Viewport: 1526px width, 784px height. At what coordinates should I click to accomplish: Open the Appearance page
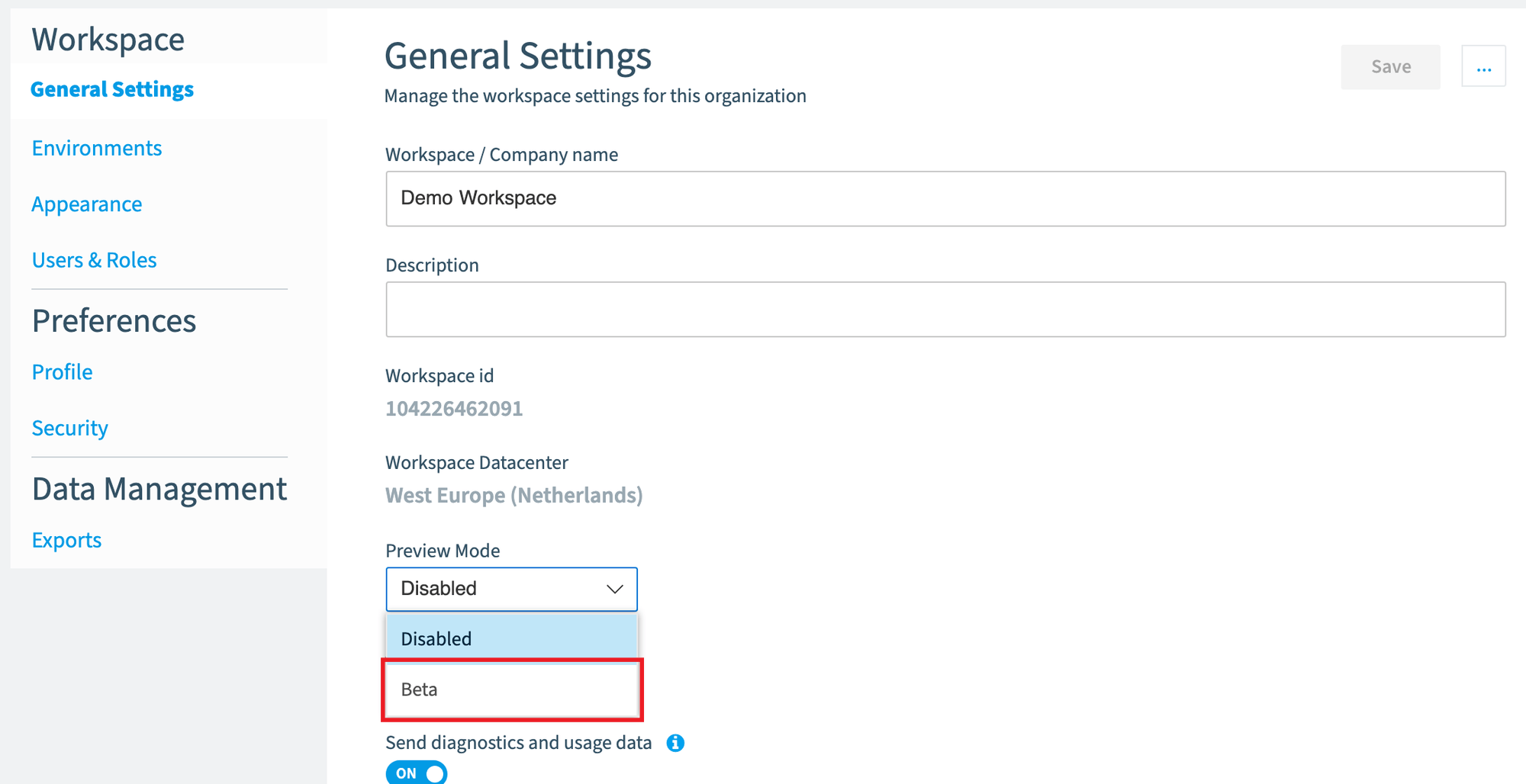[x=87, y=204]
